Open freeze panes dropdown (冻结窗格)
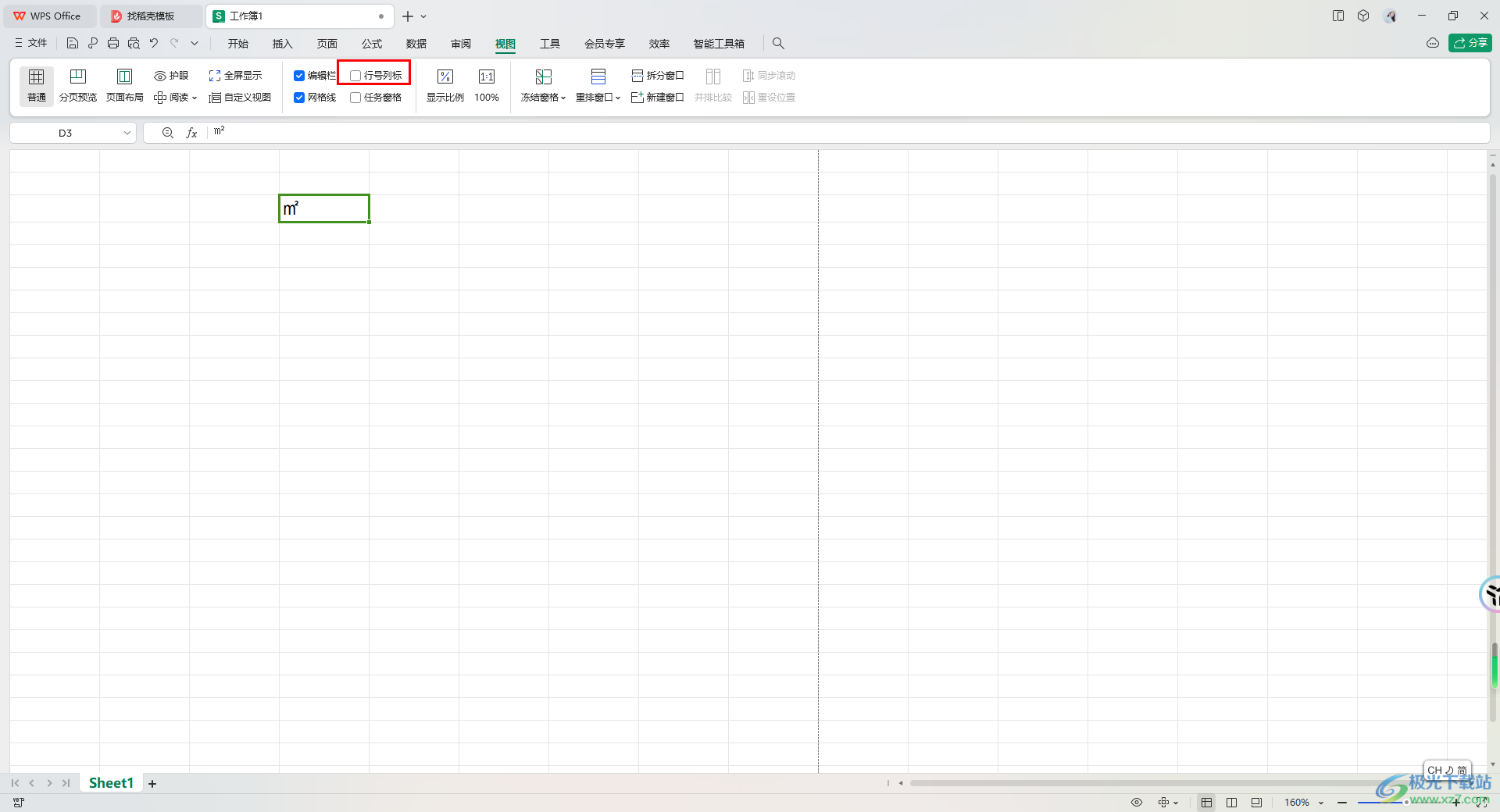1500x812 pixels. [x=543, y=86]
